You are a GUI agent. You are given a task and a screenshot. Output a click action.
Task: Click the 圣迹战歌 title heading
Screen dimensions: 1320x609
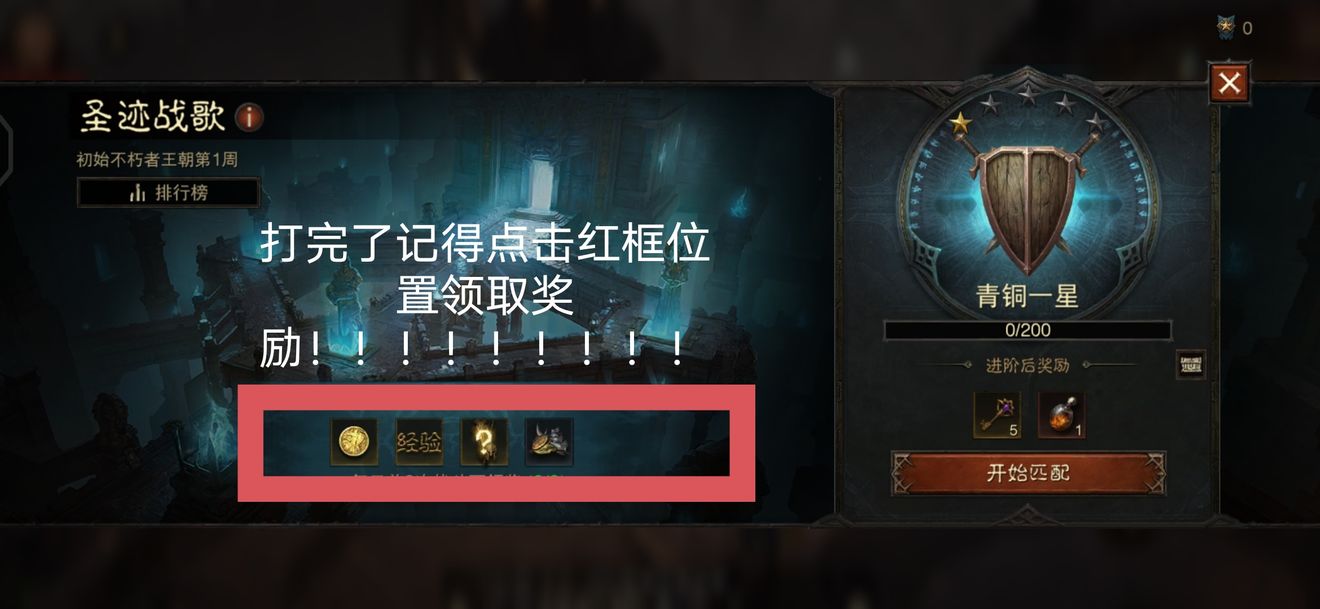153,117
